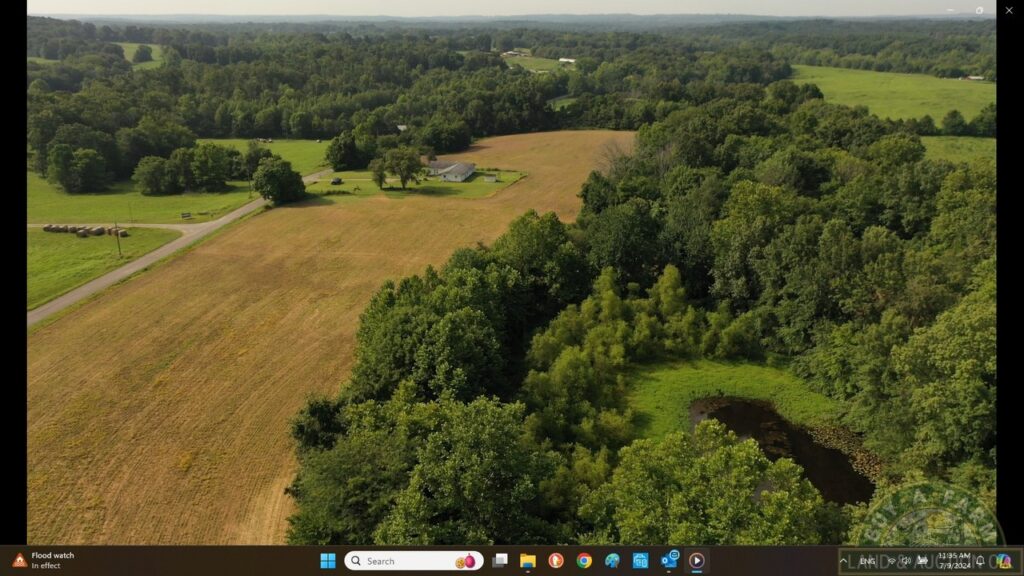This screenshot has width=1024, height=576.
Task: Show notifications via the bell icon
Action: point(981,561)
